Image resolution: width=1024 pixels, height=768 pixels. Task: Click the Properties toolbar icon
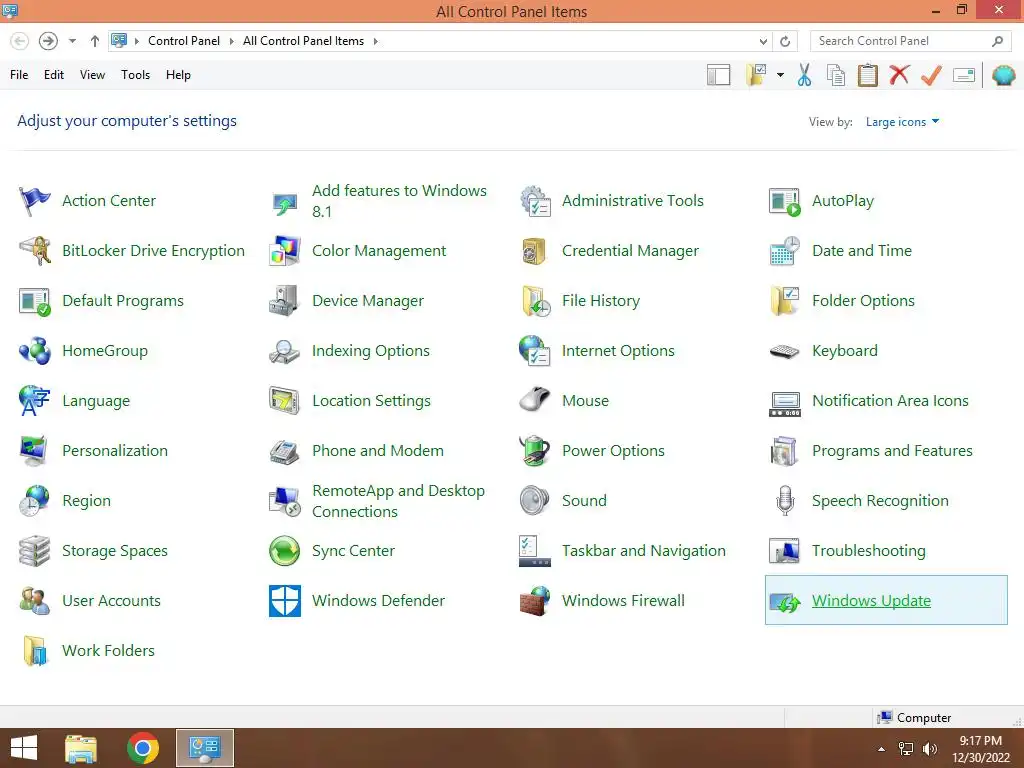click(964, 75)
